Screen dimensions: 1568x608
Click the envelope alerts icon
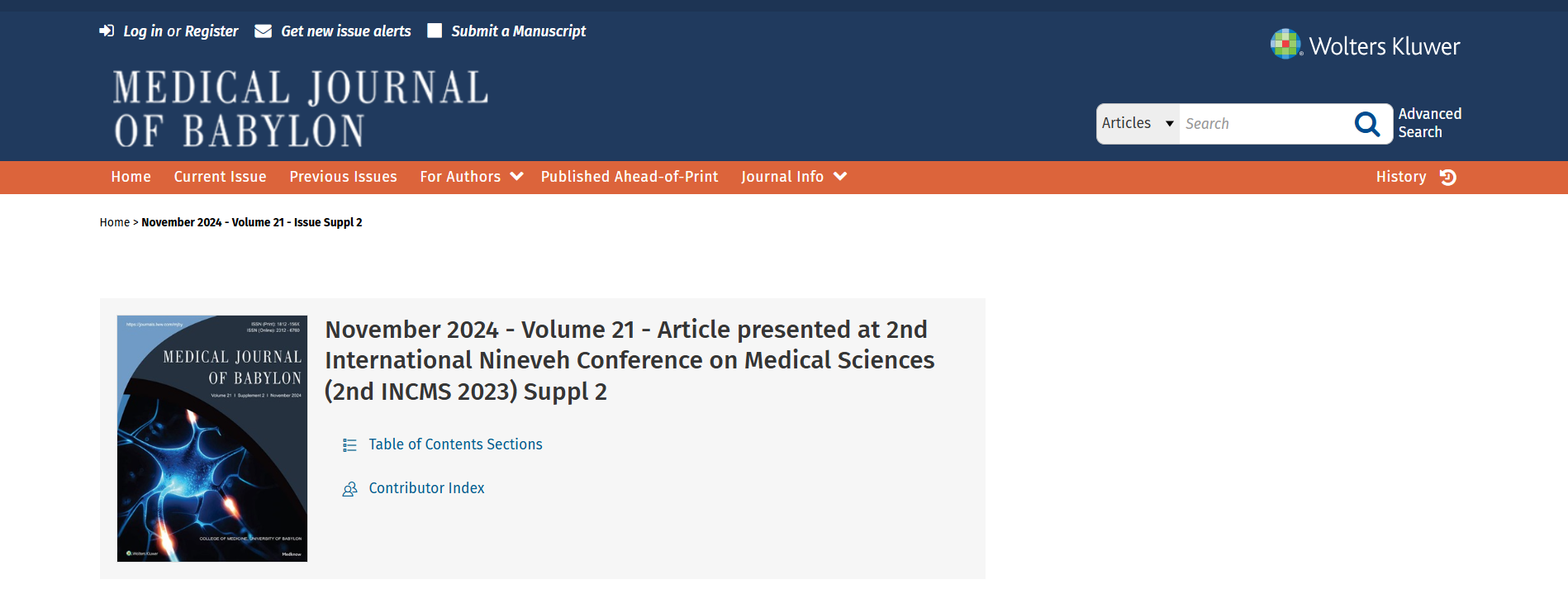tap(263, 31)
